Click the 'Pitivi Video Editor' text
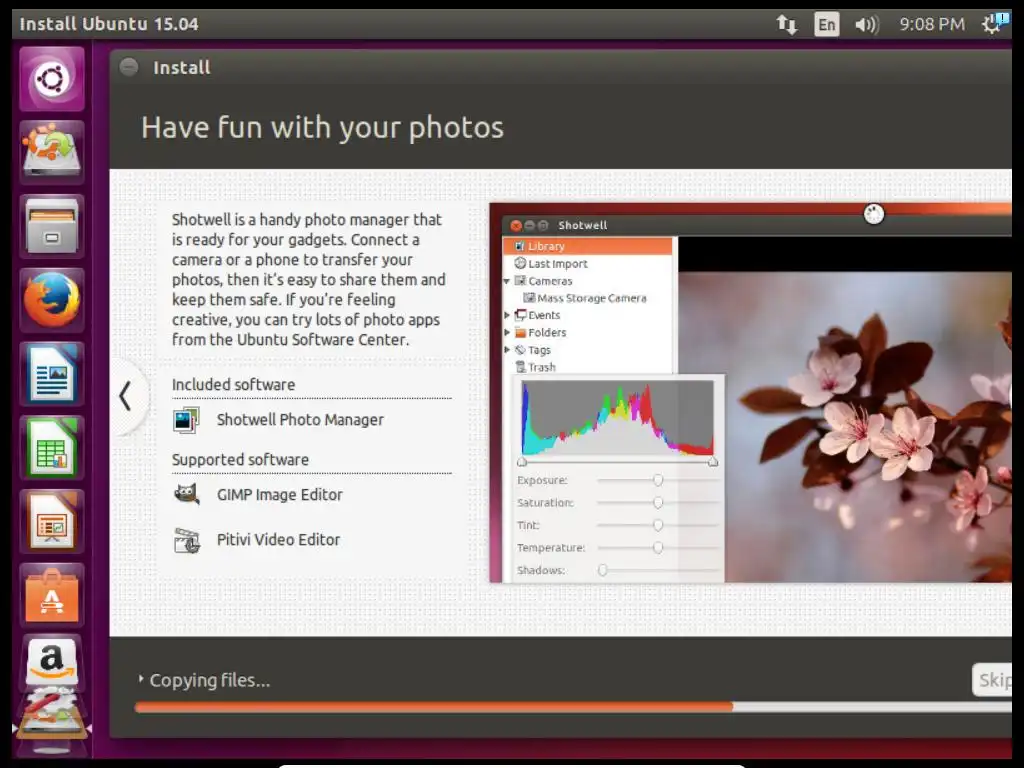The image size is (1024, 768). (x=278, y=540)
